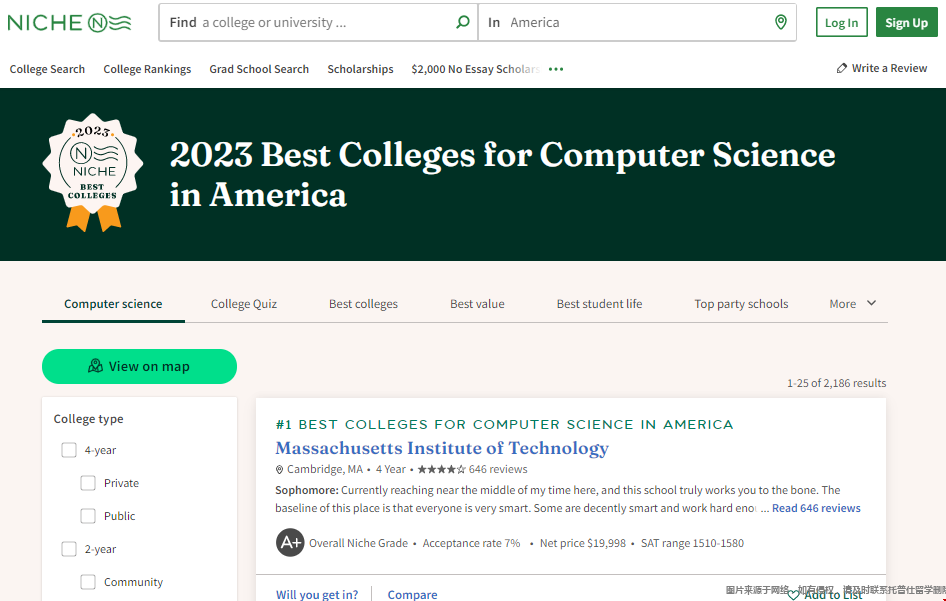946x601 pixels.
Task: Tick the Public college checkbox
Action: (x=88, y=516)
